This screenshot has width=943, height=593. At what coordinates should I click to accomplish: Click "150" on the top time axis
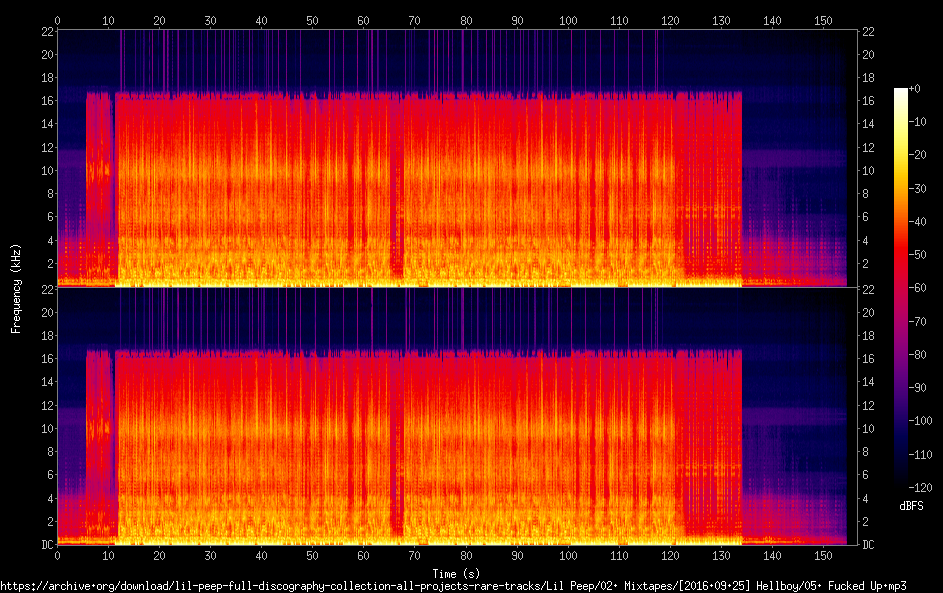coord(823,20)
